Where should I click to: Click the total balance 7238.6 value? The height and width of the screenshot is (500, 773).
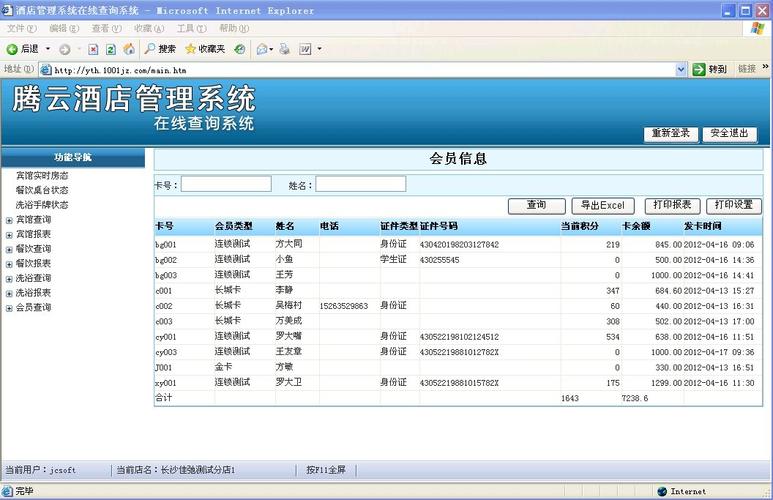pyautogui.click(x=635, y=398)
